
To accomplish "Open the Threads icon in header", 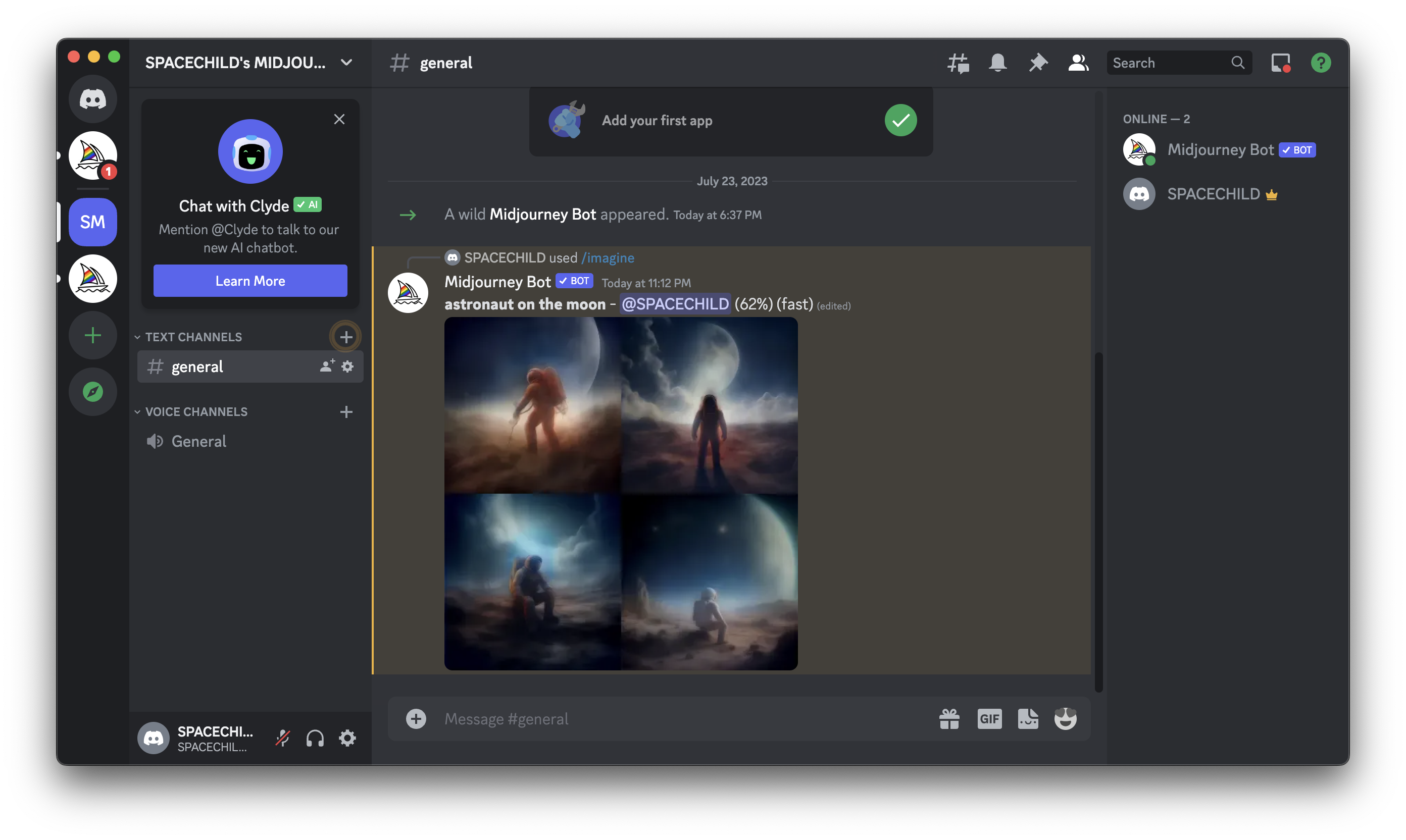I will point(958,63).
